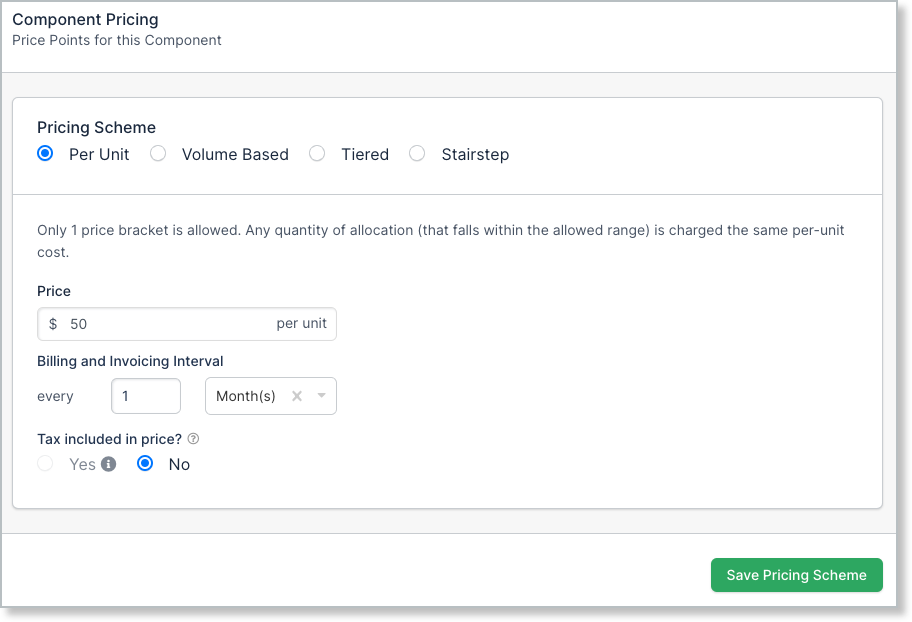Image resolution: width=912 pixels, height=622 pixels.
Task: Pick the Stairstep pricing scheme
Action: click(x=418, y=154)
